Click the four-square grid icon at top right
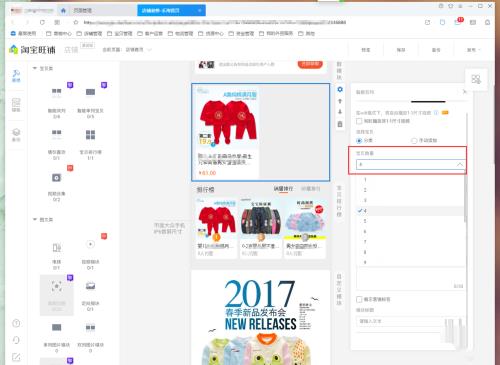The image size is (500, 365). tap(476, 79)
